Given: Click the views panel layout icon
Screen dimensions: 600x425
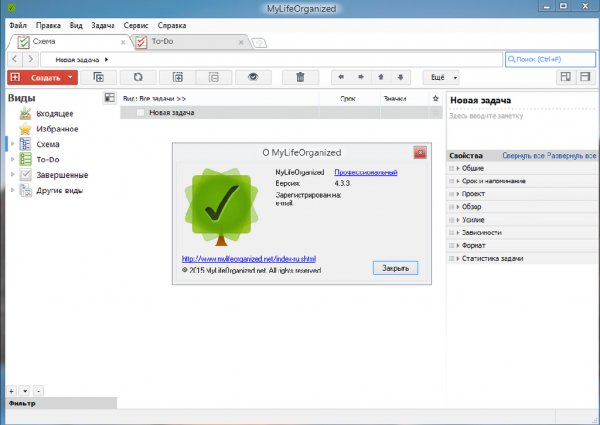Looking at the screenshot, I should tap(110, 98).
